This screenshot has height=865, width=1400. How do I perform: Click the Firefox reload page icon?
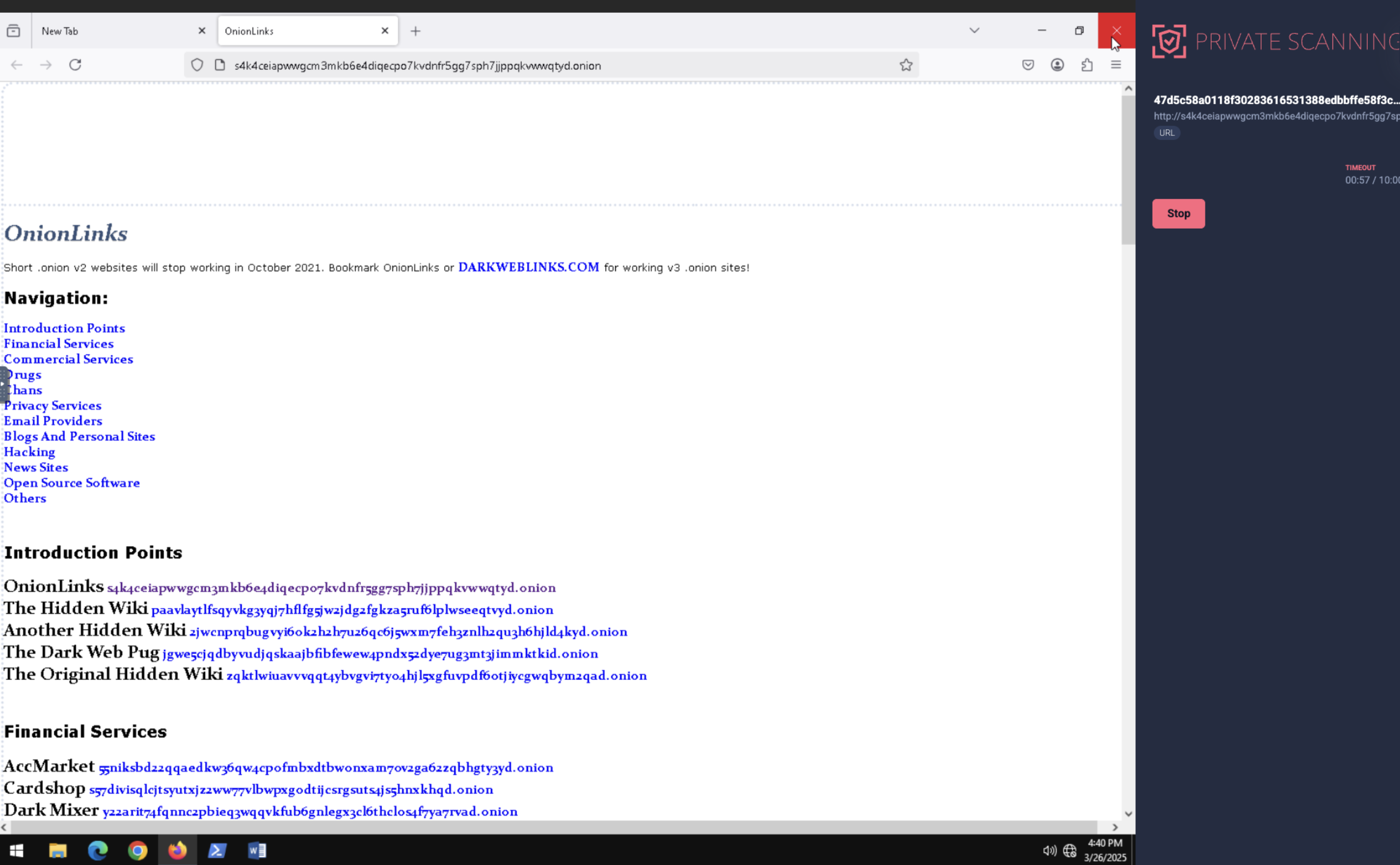click(75, 65)
